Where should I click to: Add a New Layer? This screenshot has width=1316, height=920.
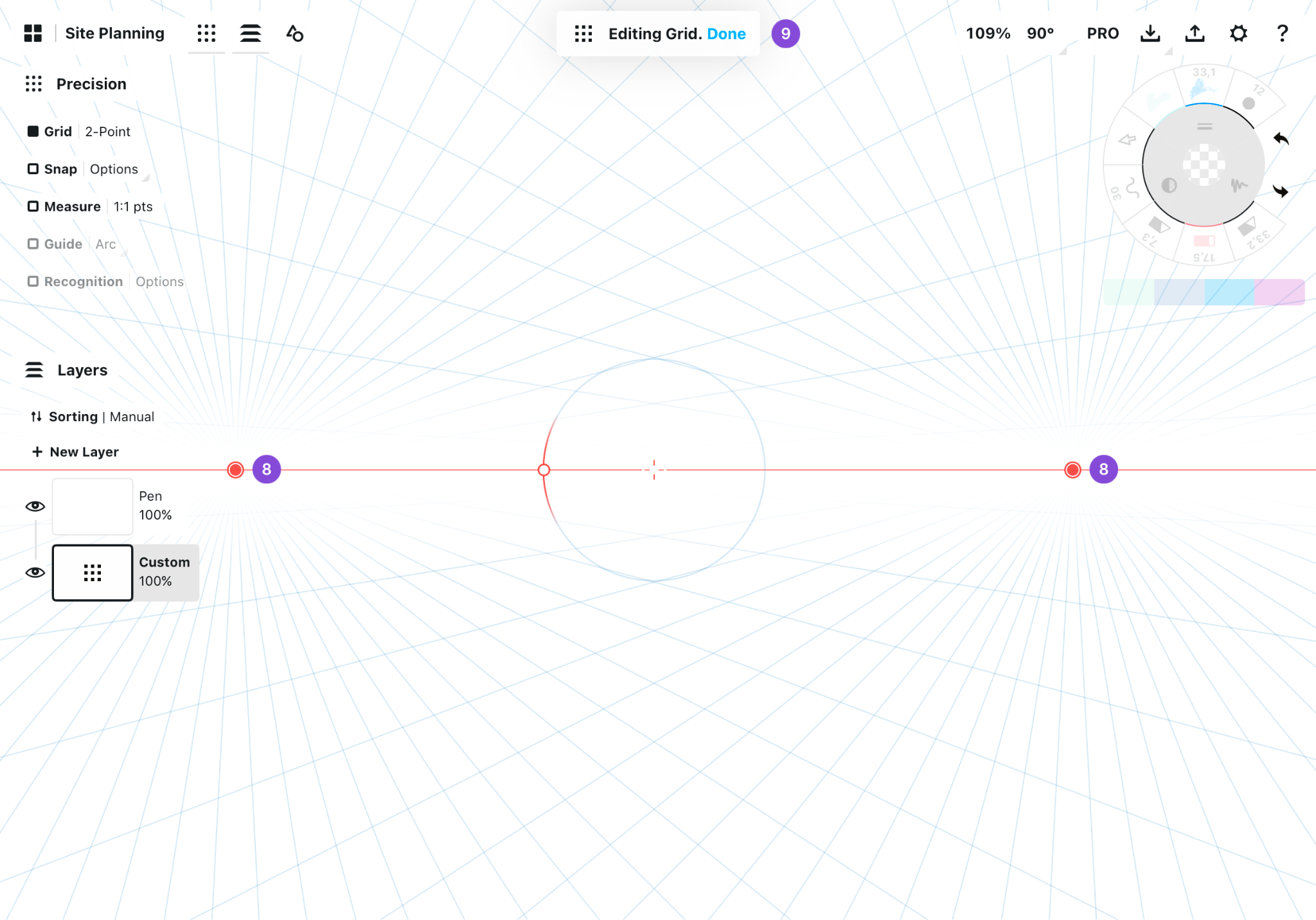[x=76, y=452]
